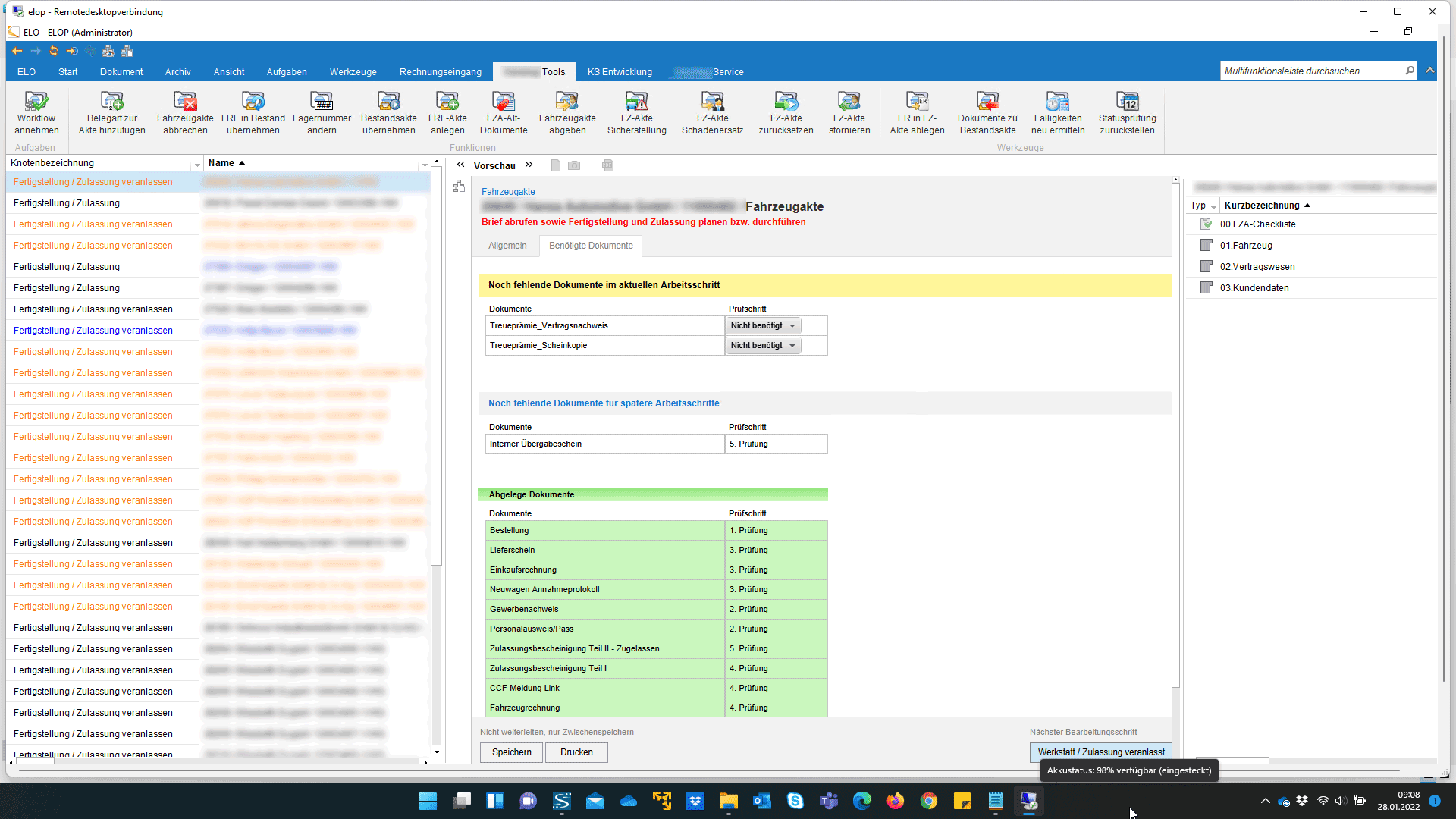Select the Lieferschein document row

(657, 550)
